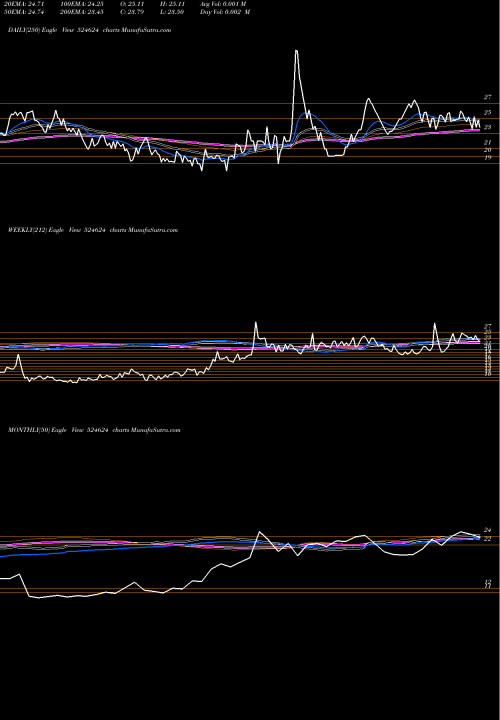The image size is (500, 720).
Task: Click the MONTHLY(50) Eagle View chart title
Action: pos(94,430)
